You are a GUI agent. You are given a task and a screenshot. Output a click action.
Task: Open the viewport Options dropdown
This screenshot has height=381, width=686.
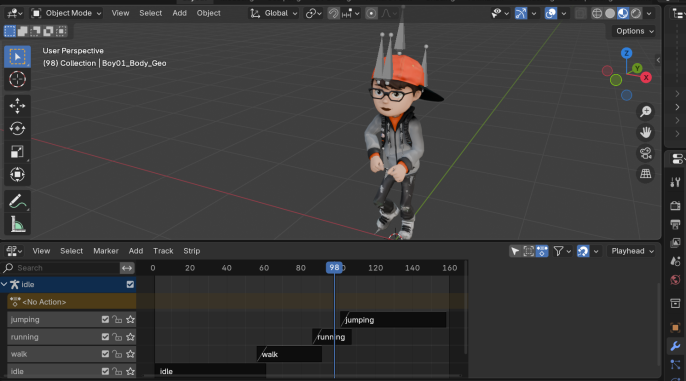point(635,31)
